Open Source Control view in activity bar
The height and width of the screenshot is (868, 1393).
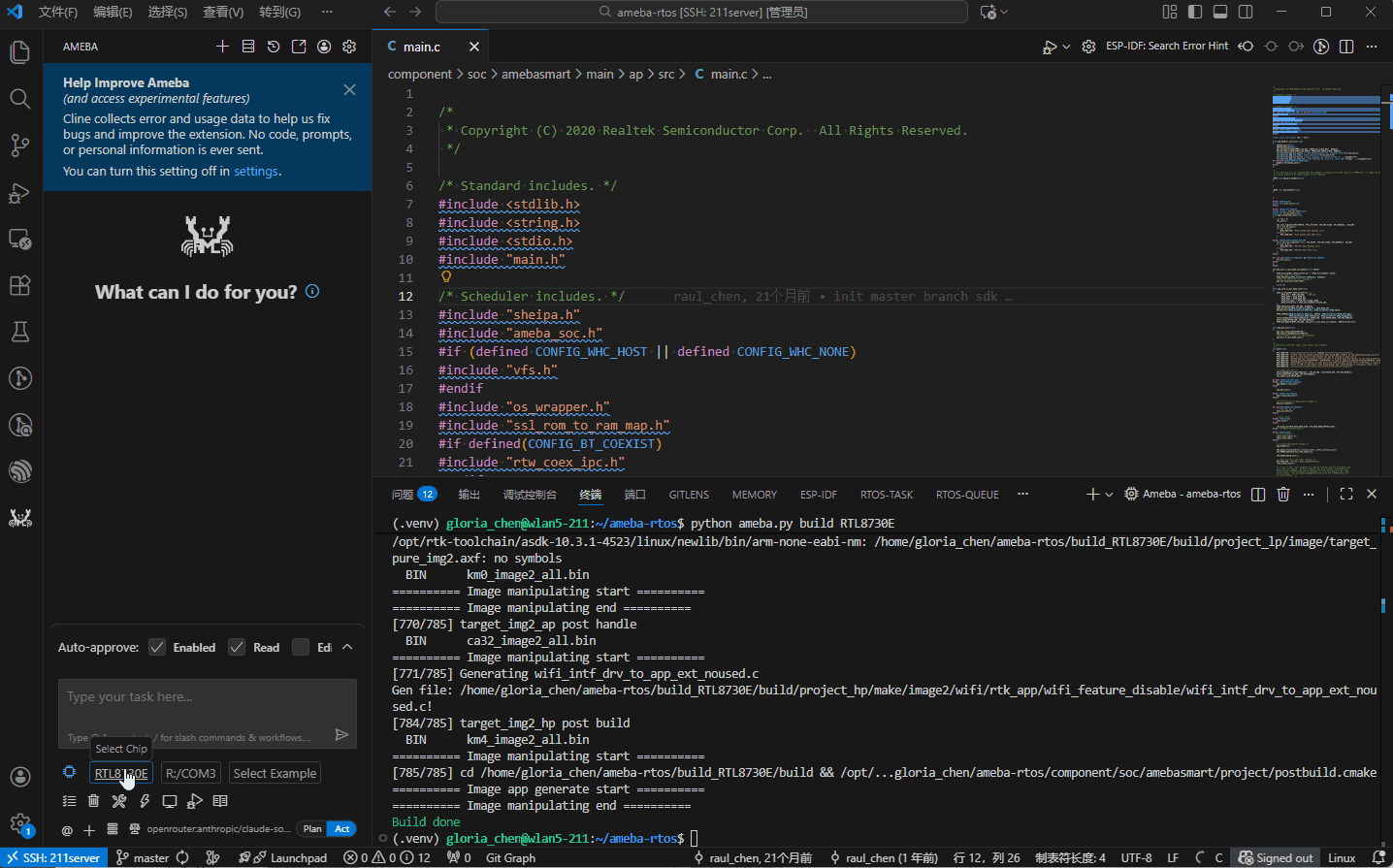[x=19, y=145]
